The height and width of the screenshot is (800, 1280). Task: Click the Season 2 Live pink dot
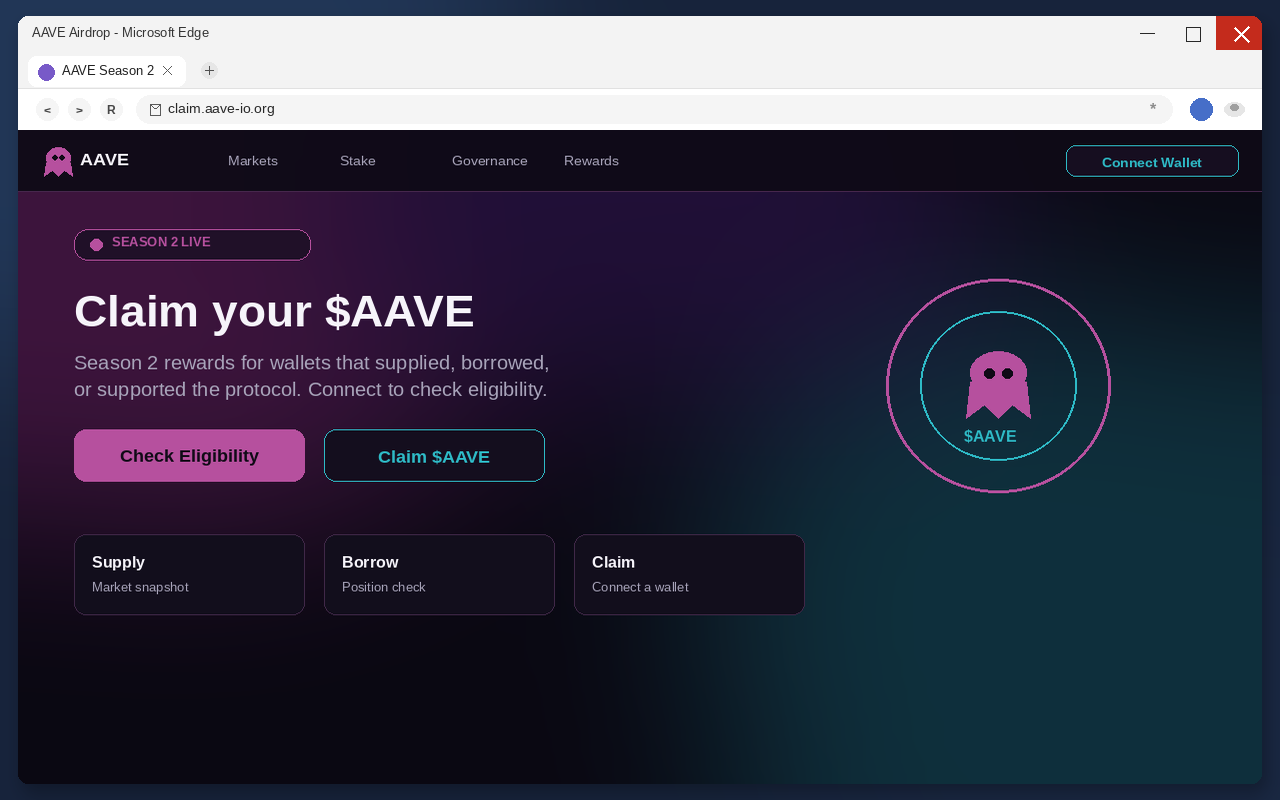click(96, 245)
